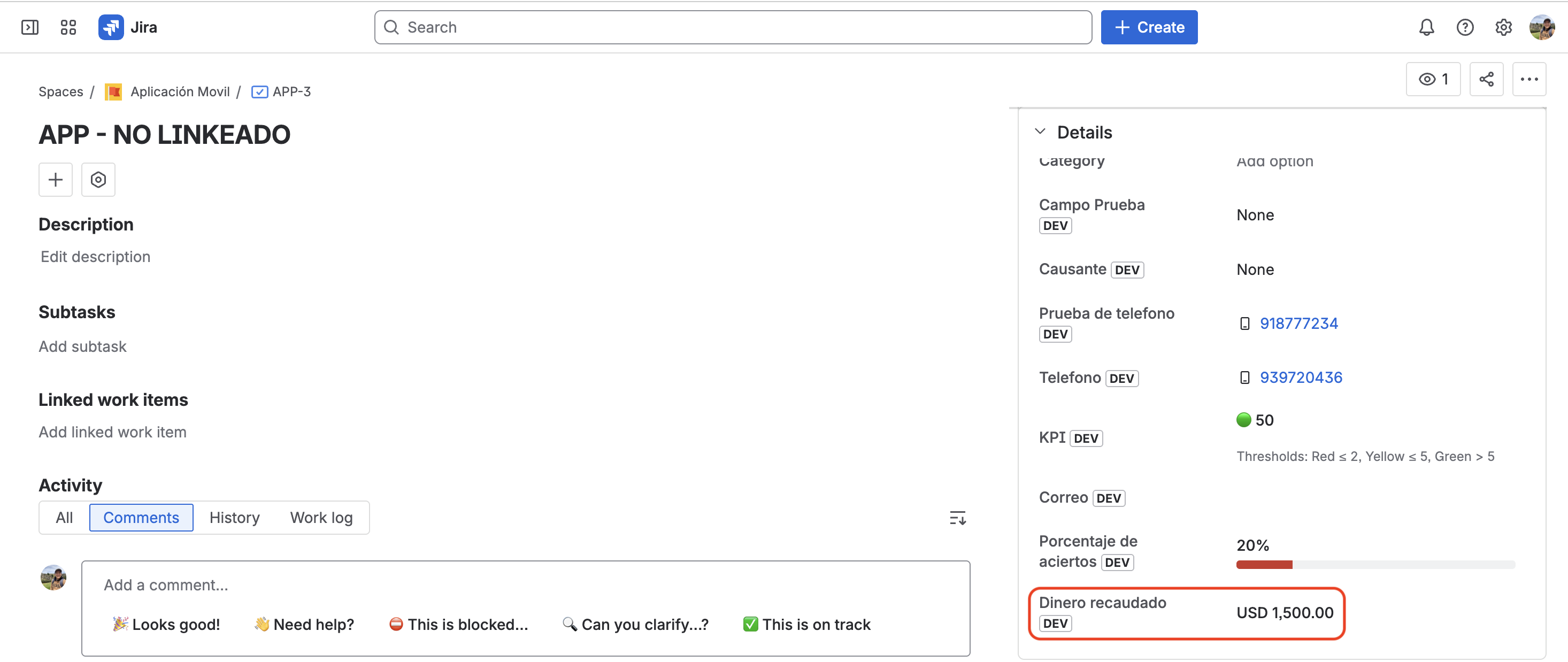Open the notifications bell
Image resolution: width=1568 pixels, height=662 pixels.
1426,27
